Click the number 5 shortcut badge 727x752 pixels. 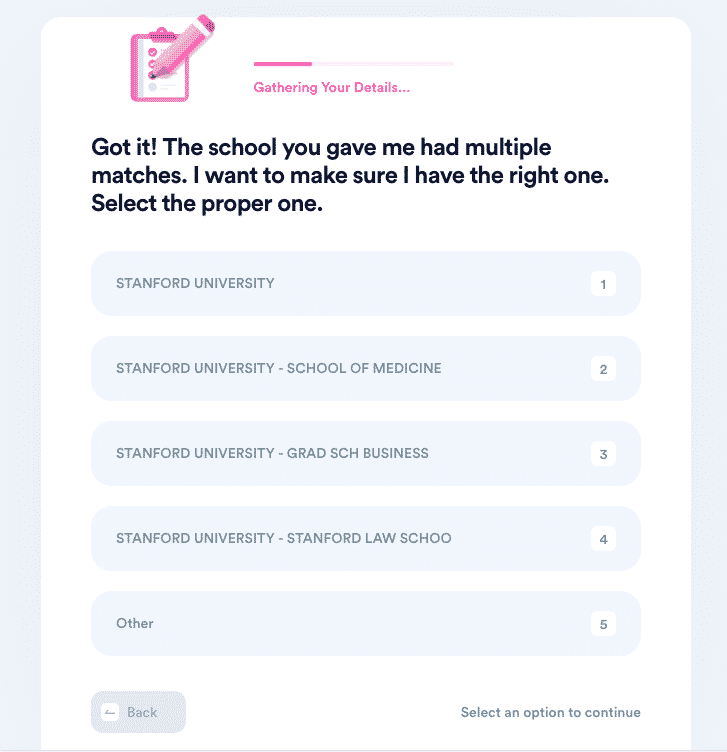(x=603, y=623)
